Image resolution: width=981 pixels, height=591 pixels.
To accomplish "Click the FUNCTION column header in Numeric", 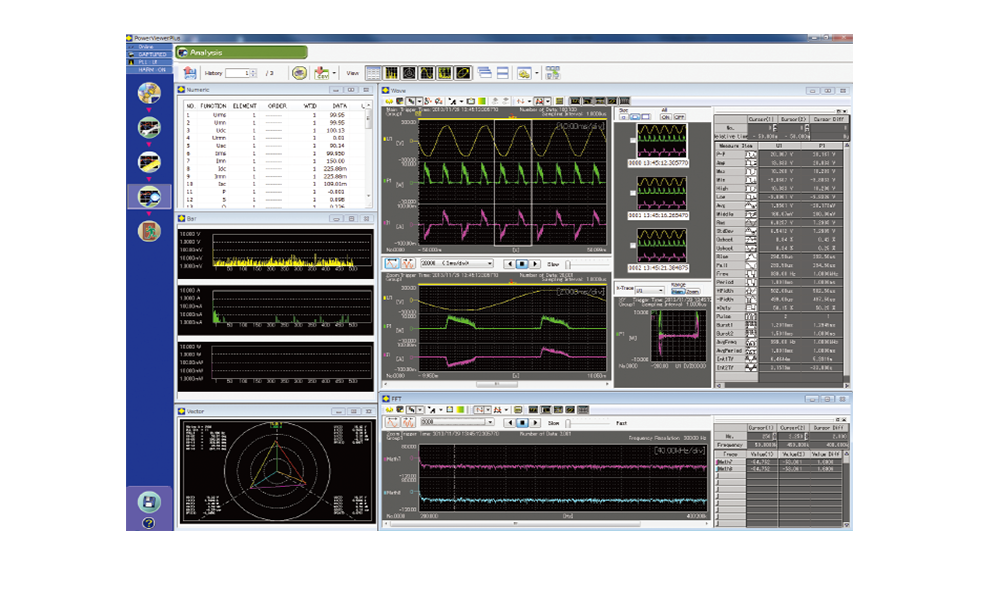I will click(x=213, y=106).
